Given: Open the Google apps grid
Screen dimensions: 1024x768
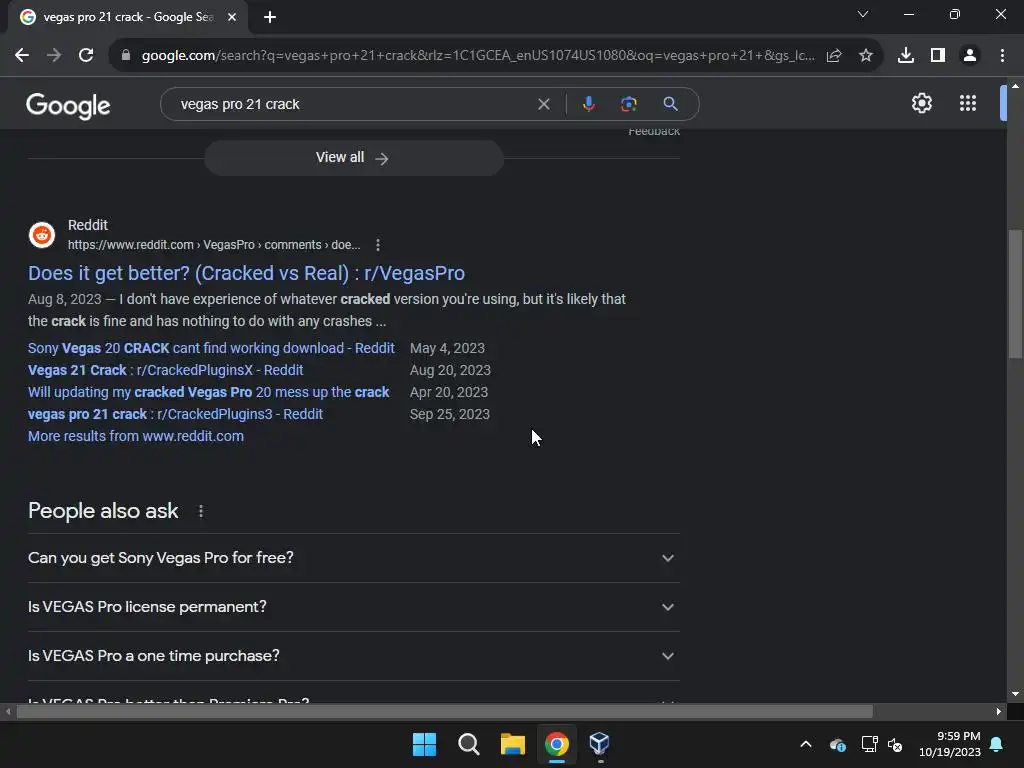Looking at the screenshot, I should 968,103.
